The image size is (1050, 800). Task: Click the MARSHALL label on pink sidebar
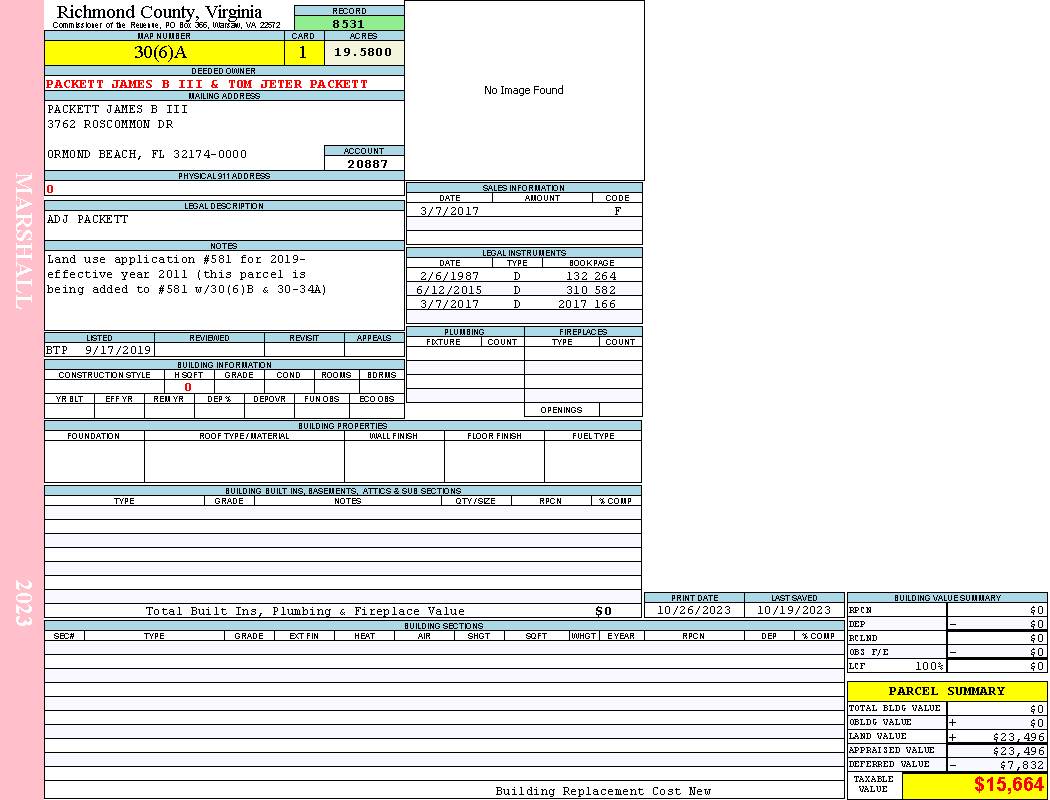click(x=23, y=240)
